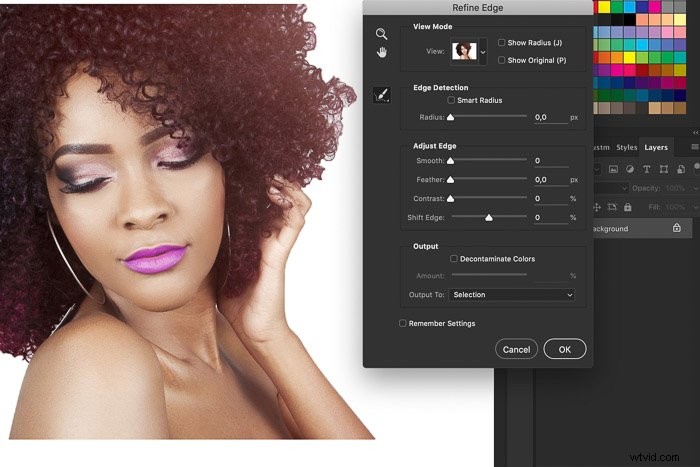This screenshot has width=700, height=467.
Task: Filter Layers panel by shape layers
Action: click(x=663, y=169)
